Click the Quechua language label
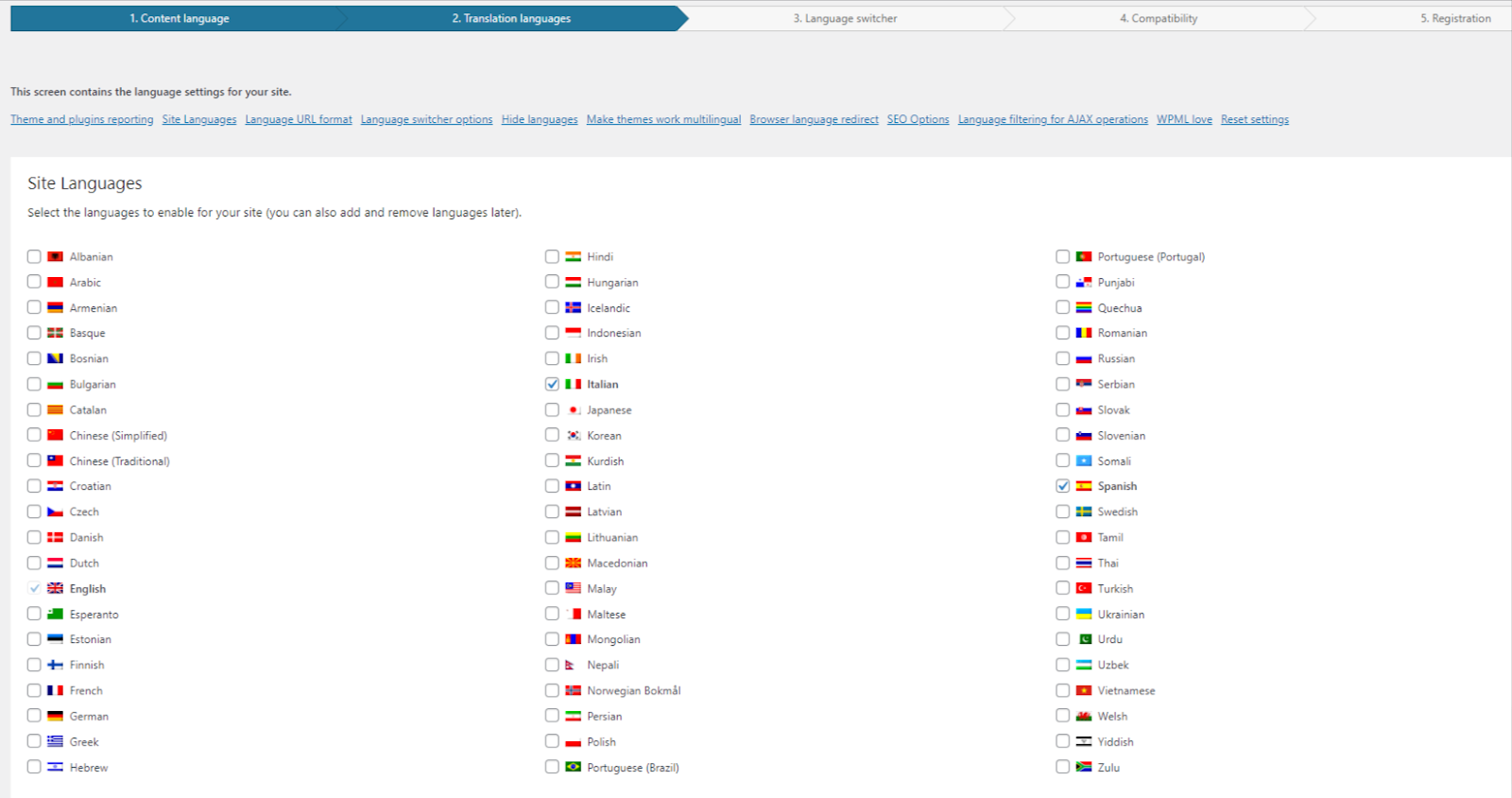The image size is (1512, 798). coord(1119,308)
